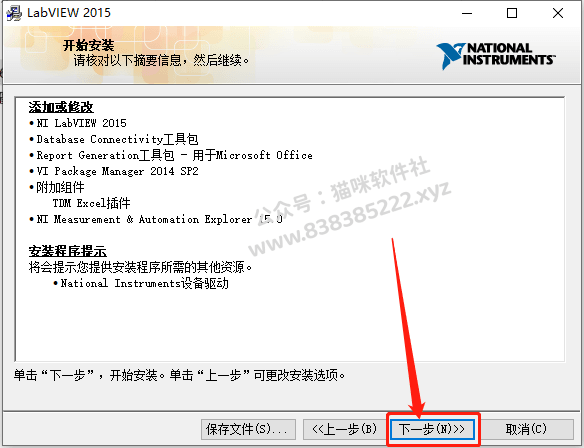Screen dimensions: 584x448
Task: Click the 开始安装 header title
Action: (89, 45)
